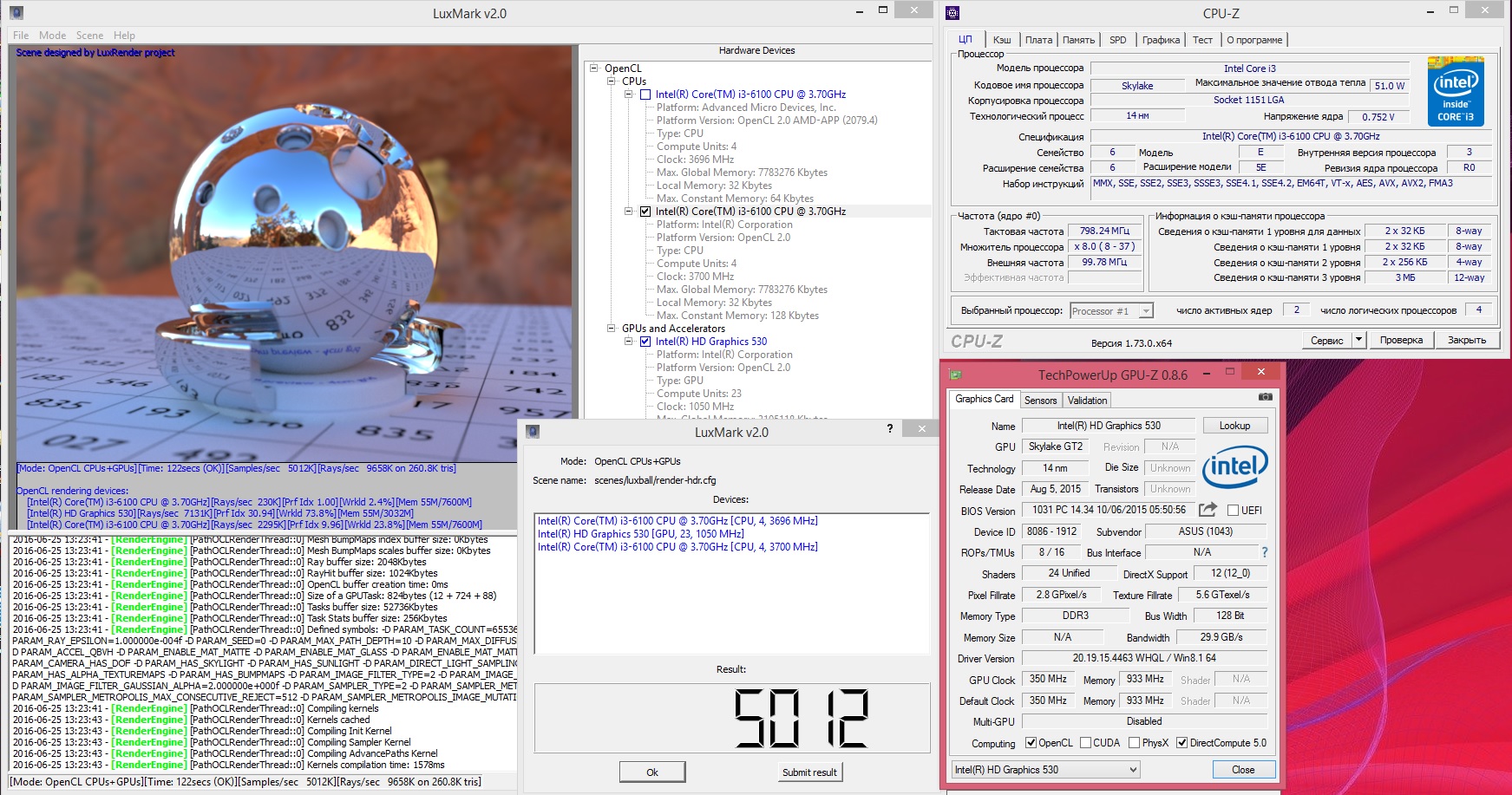Open the О программе tab in CPU-Z
The height and width of the screenshot is (795, 1512).
(x=1254, y=40)
